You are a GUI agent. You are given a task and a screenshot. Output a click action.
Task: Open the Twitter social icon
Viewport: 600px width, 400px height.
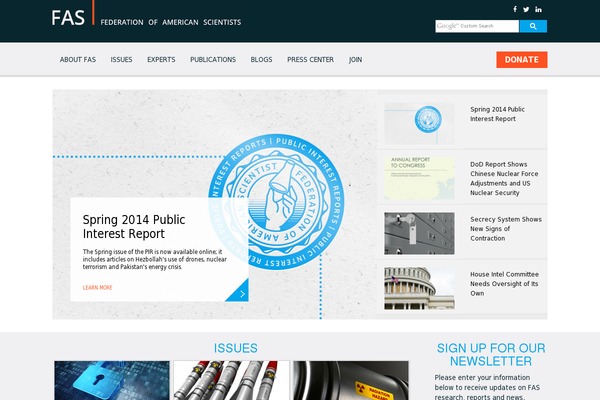point(527,9)
